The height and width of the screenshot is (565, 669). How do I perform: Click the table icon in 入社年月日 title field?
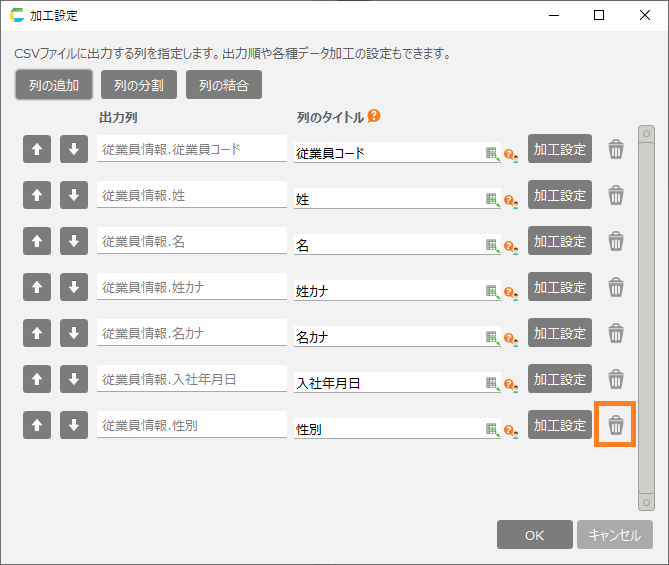(x=491, y=383)
